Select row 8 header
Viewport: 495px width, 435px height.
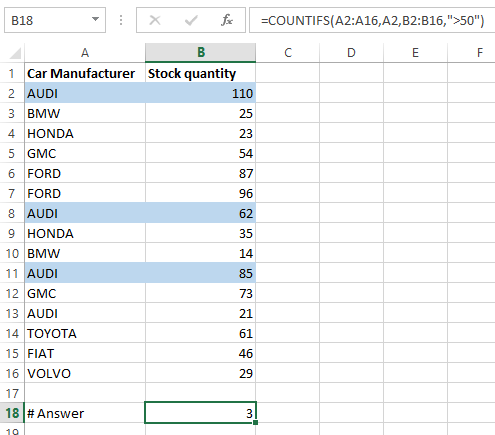12,213
